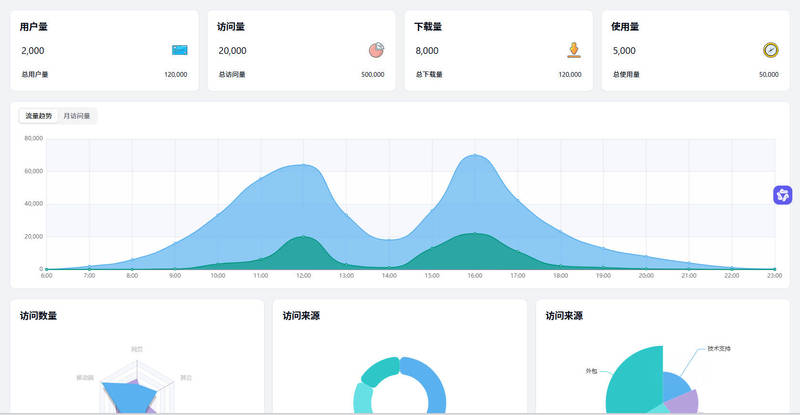Click the 50,000 total in 使用量 card
Image resolution: width=800 pixels, height=415 pixels.
pyautogui.click(x=768, y=75)
